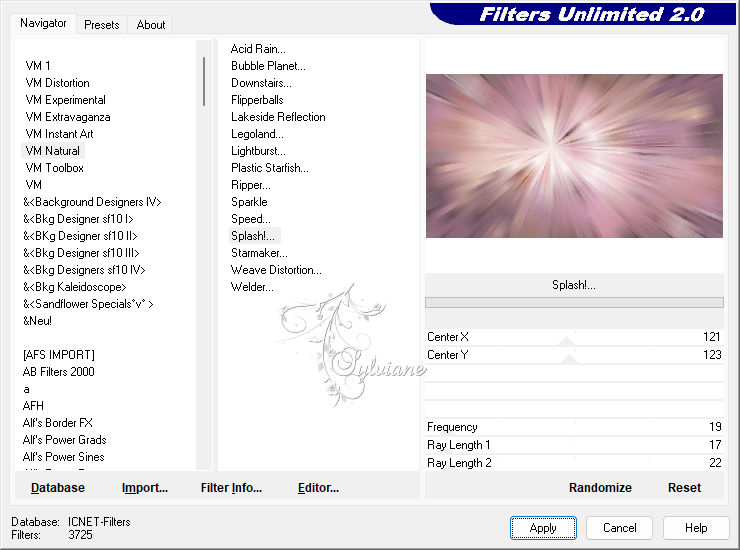Select the &Neu! category
This screenshot has width=740, height=550.
click(37, 321)
